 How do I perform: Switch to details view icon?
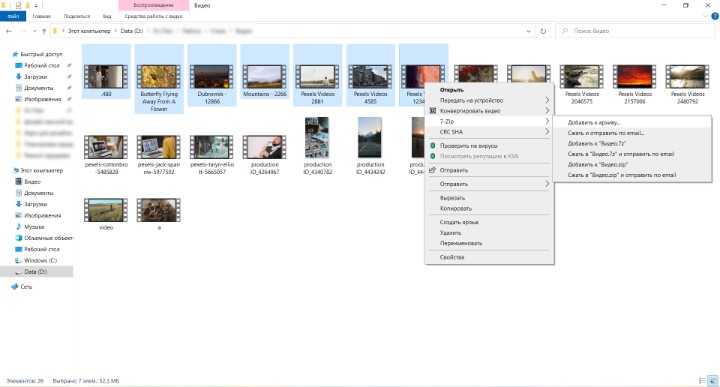click(702, 381)
